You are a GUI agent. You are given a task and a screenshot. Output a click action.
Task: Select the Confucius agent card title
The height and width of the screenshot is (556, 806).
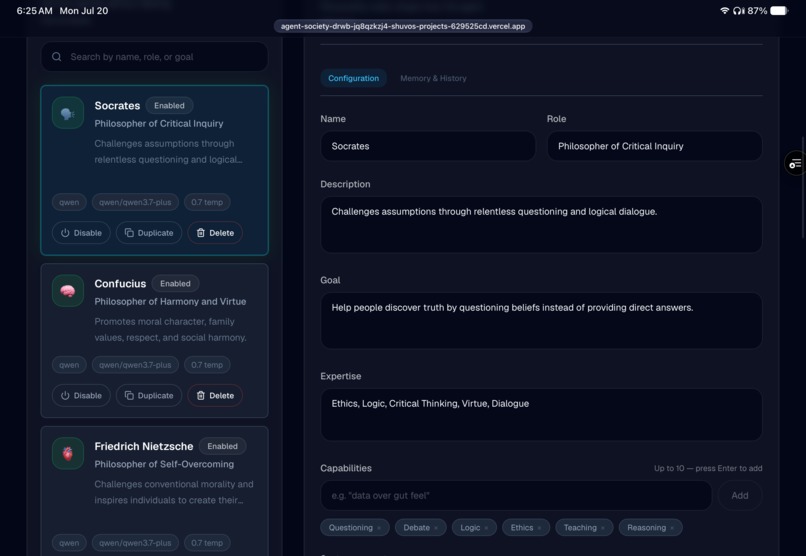pos(120,284)
